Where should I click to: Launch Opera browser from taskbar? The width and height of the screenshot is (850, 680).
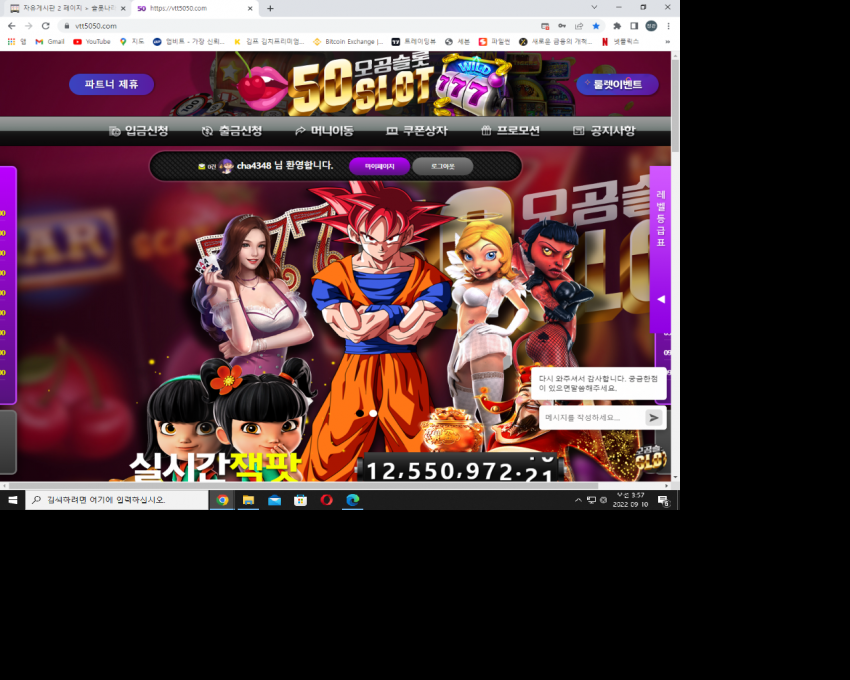click(326, 500)
